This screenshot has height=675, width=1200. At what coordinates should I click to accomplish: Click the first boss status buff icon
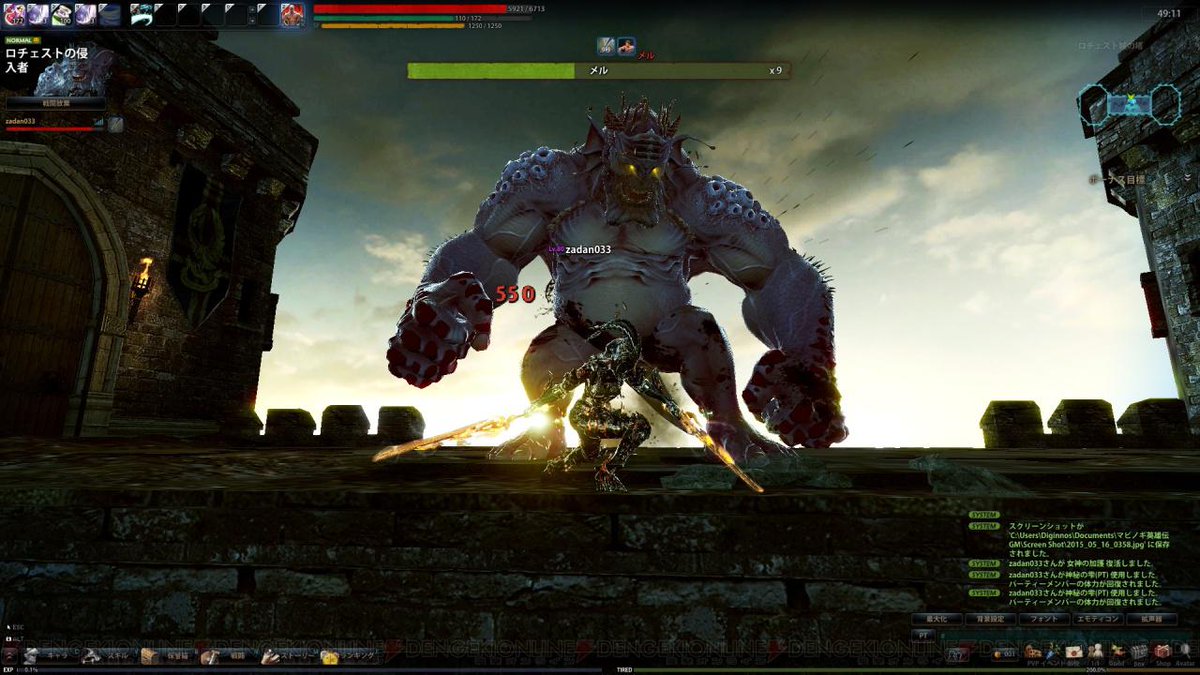point(606,45)
